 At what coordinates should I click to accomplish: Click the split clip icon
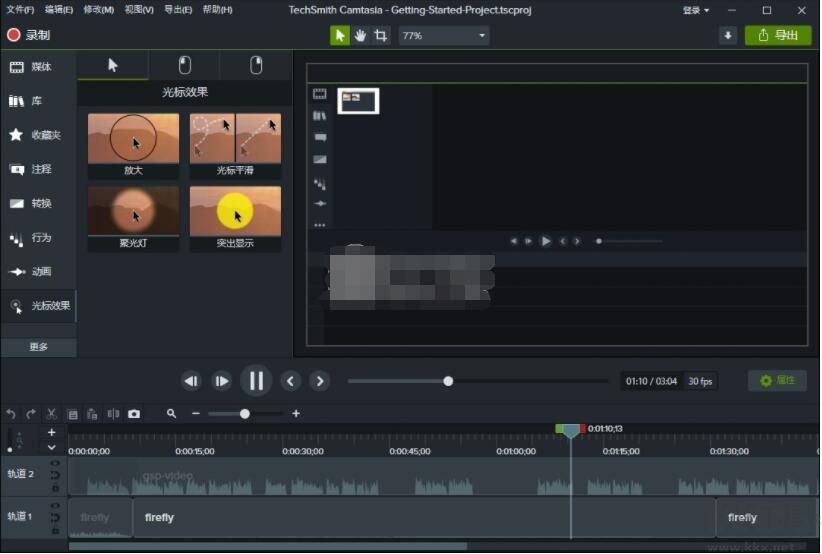[x=113, y=414]
